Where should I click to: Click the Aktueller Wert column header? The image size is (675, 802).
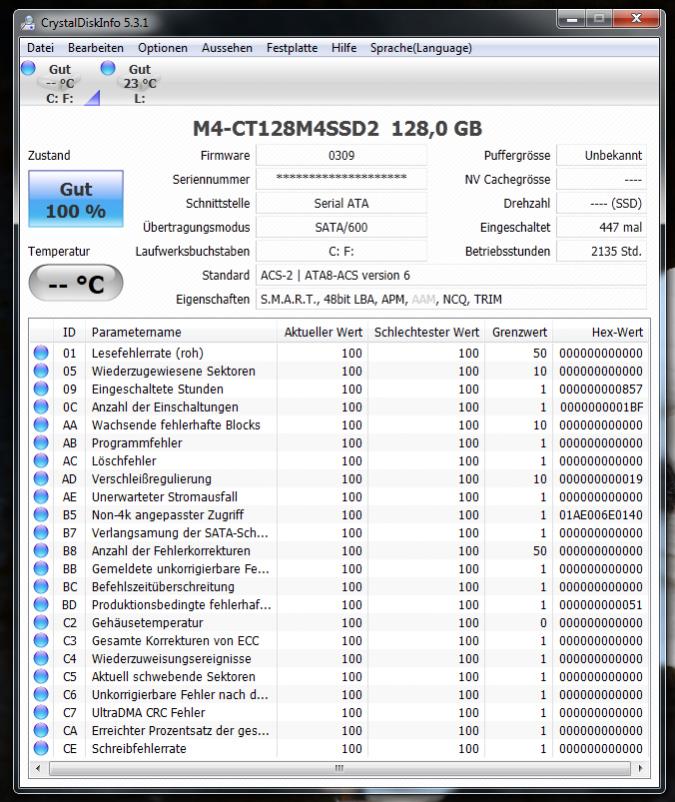[323, 332]
